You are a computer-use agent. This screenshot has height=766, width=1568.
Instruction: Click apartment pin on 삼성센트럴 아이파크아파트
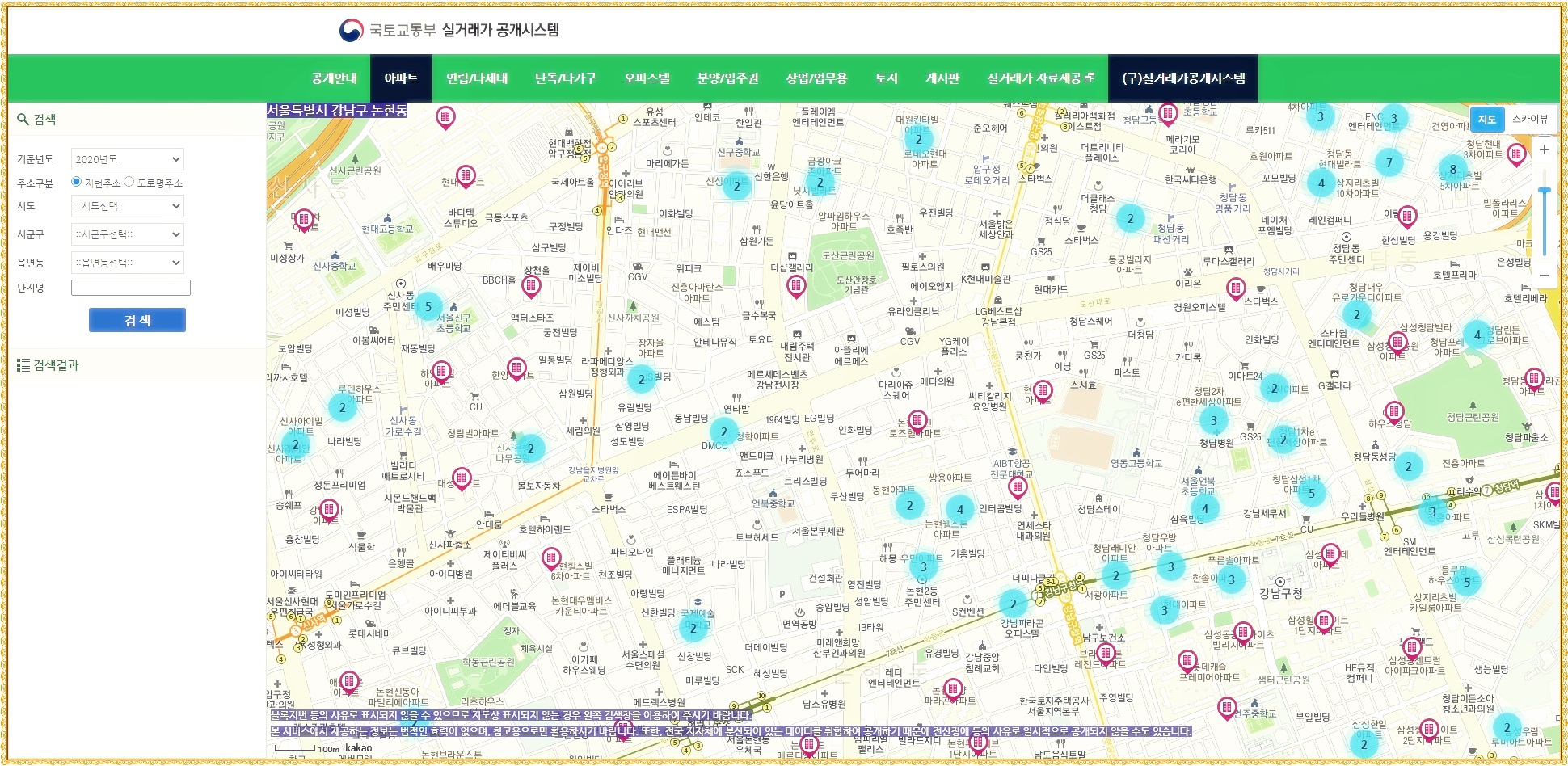[x=1411, y=647]
